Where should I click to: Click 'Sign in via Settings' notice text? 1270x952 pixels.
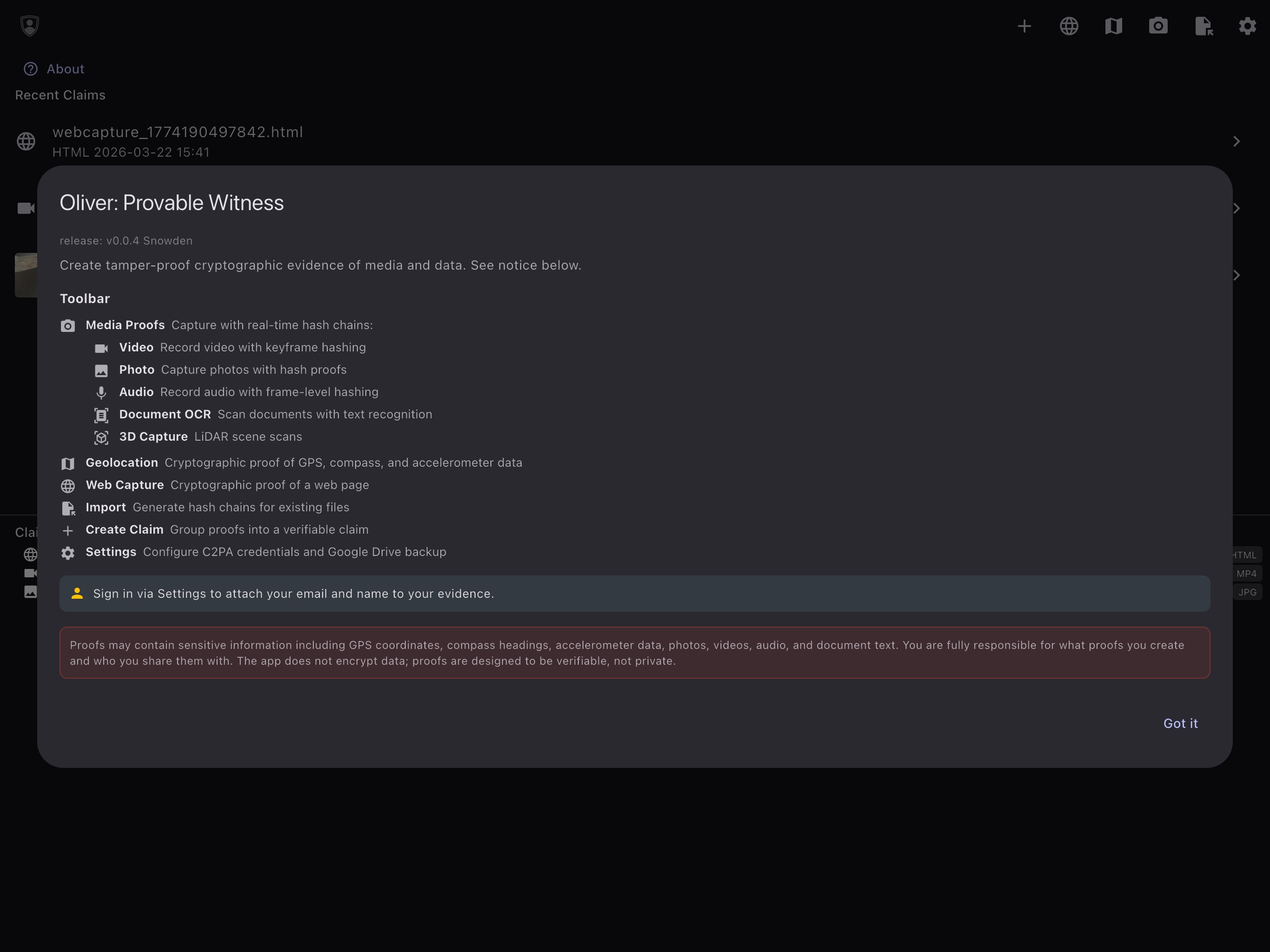tap(293, 594)
